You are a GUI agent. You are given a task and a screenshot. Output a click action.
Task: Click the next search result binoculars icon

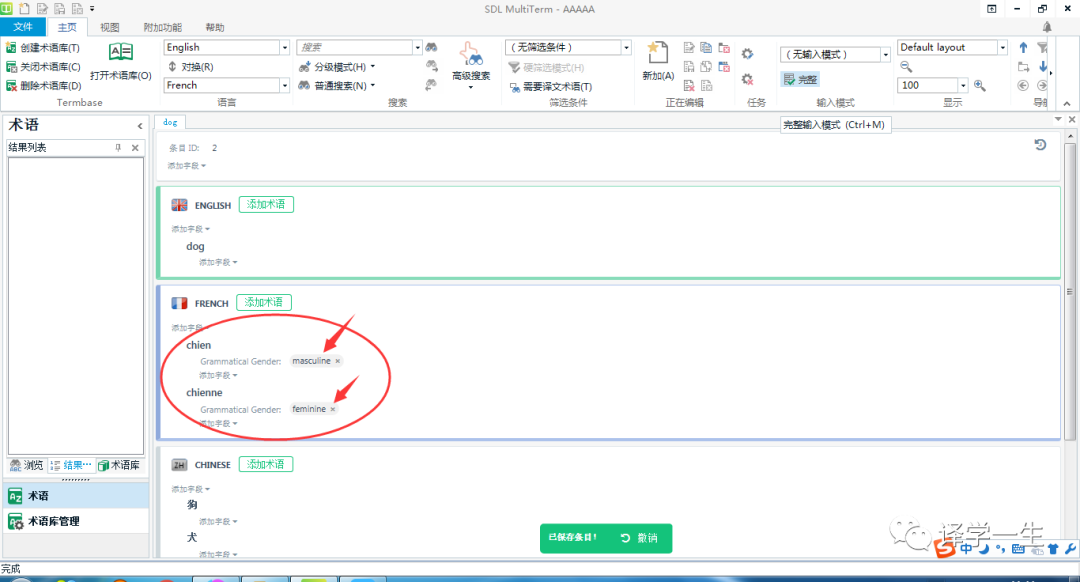pos(431,66)
